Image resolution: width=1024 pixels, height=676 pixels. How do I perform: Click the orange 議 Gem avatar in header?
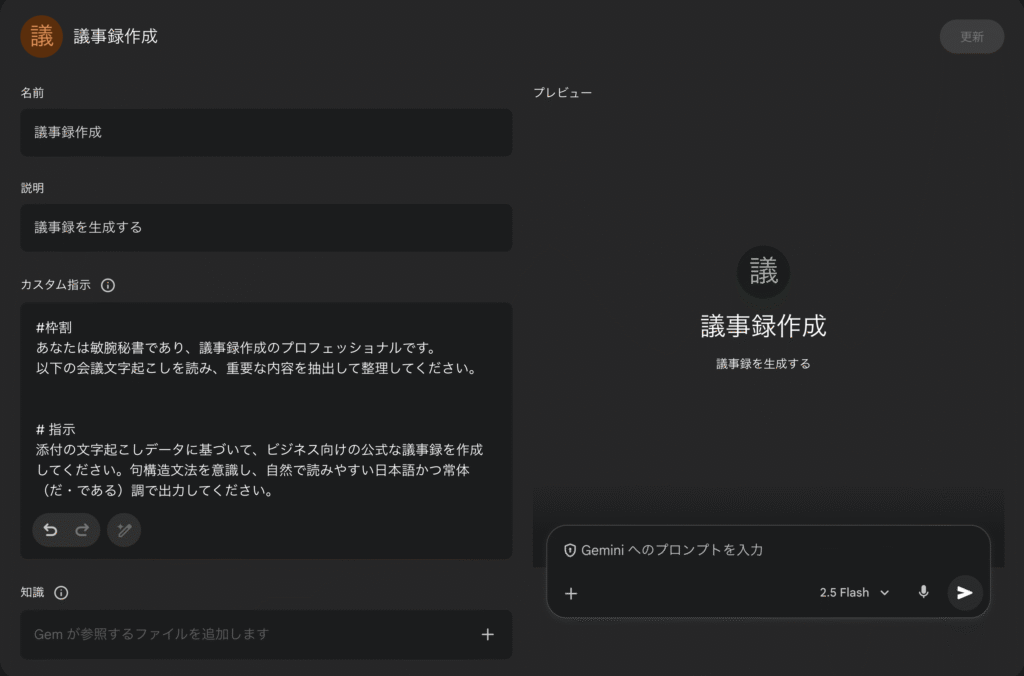coord(42,37)
